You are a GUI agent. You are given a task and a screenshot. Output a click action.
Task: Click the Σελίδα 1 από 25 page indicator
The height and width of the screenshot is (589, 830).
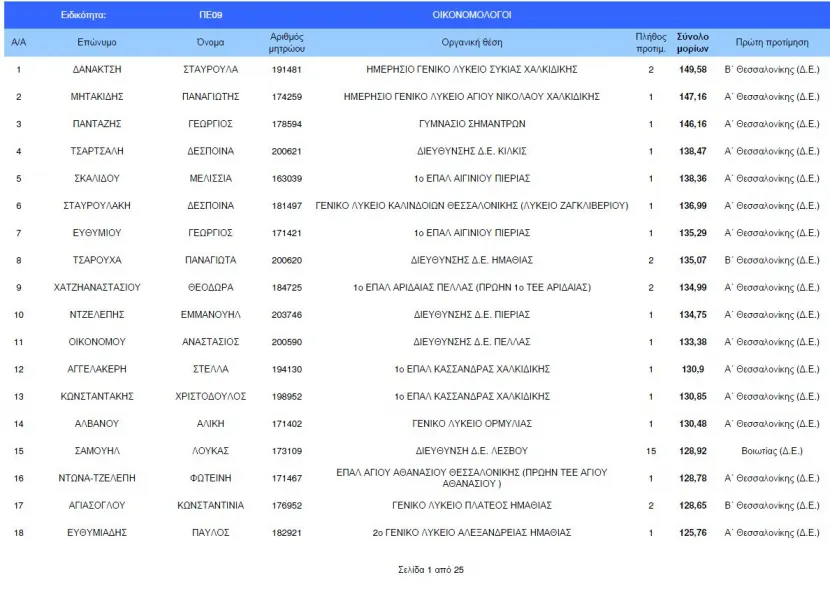point(431,570)
